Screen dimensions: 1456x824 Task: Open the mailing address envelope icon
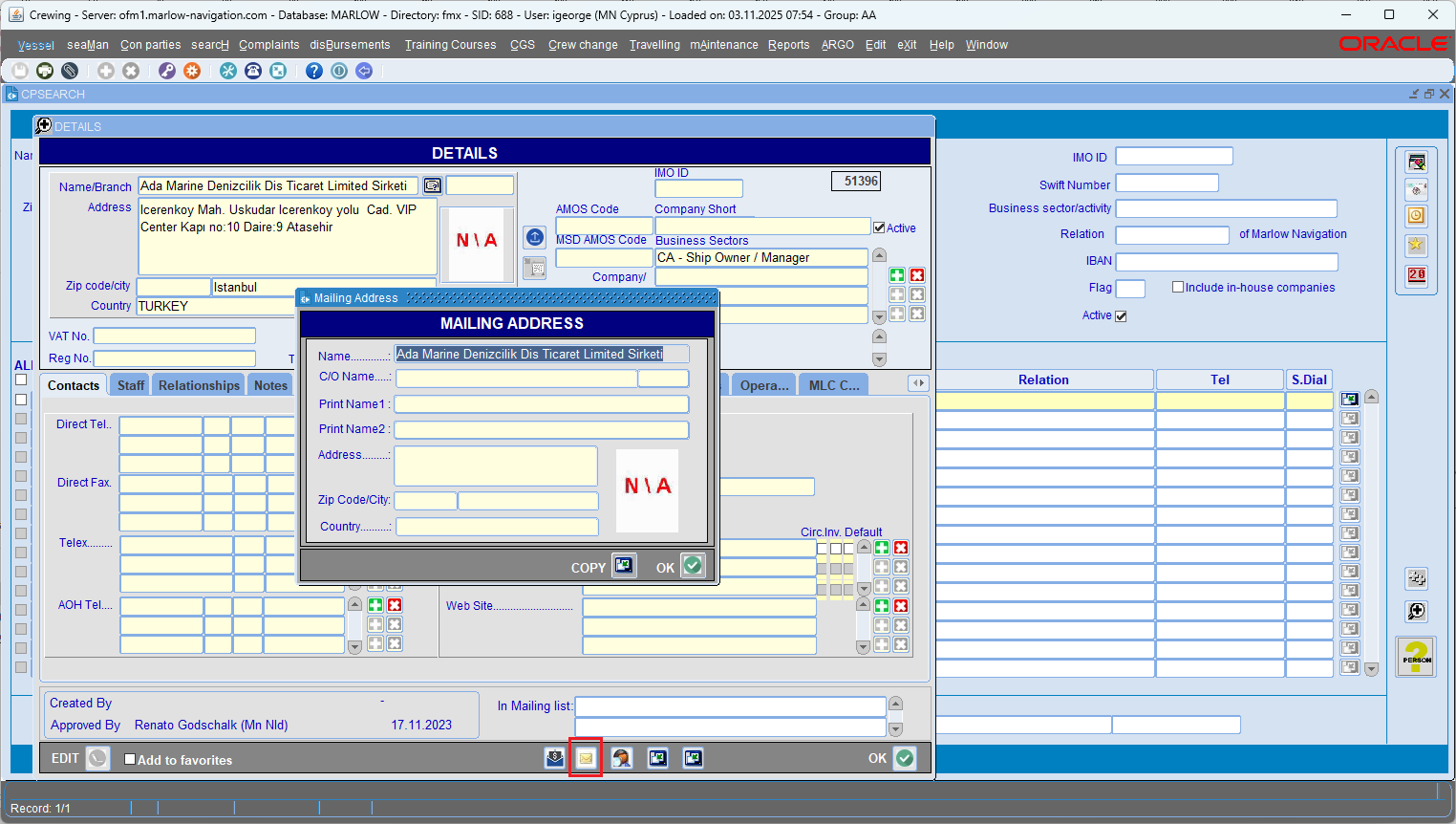coord(586,758)
